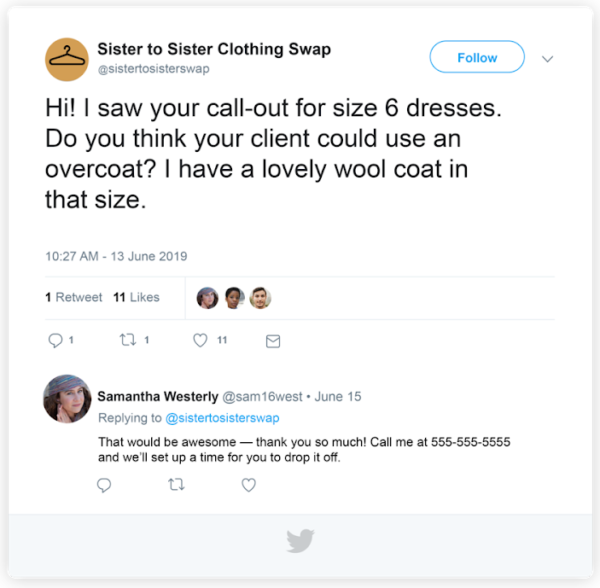This screenshot has height=588, width=600.
Task: Reply to Samantha Westerly's comment via bubble icon
Action: (x=104, y=485)
